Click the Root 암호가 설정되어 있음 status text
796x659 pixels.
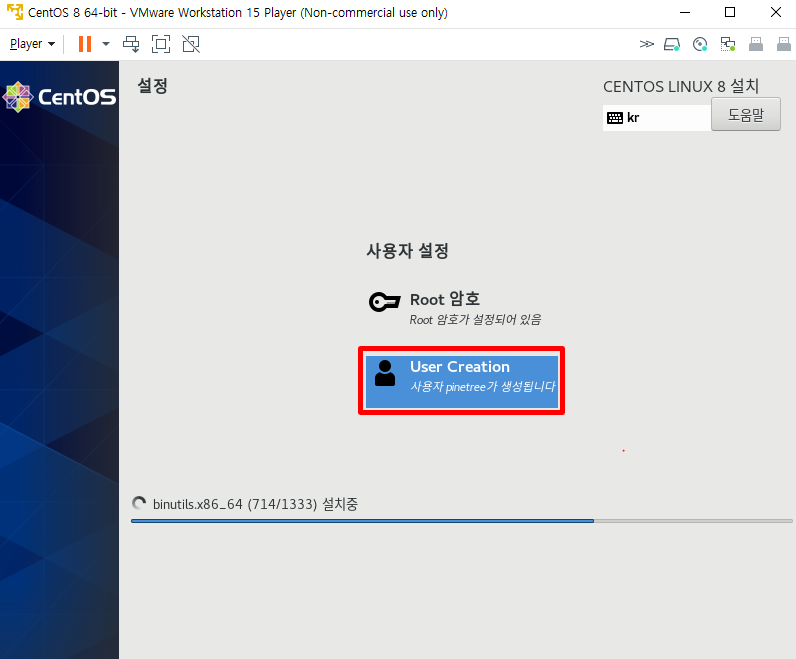coord(475,319)
